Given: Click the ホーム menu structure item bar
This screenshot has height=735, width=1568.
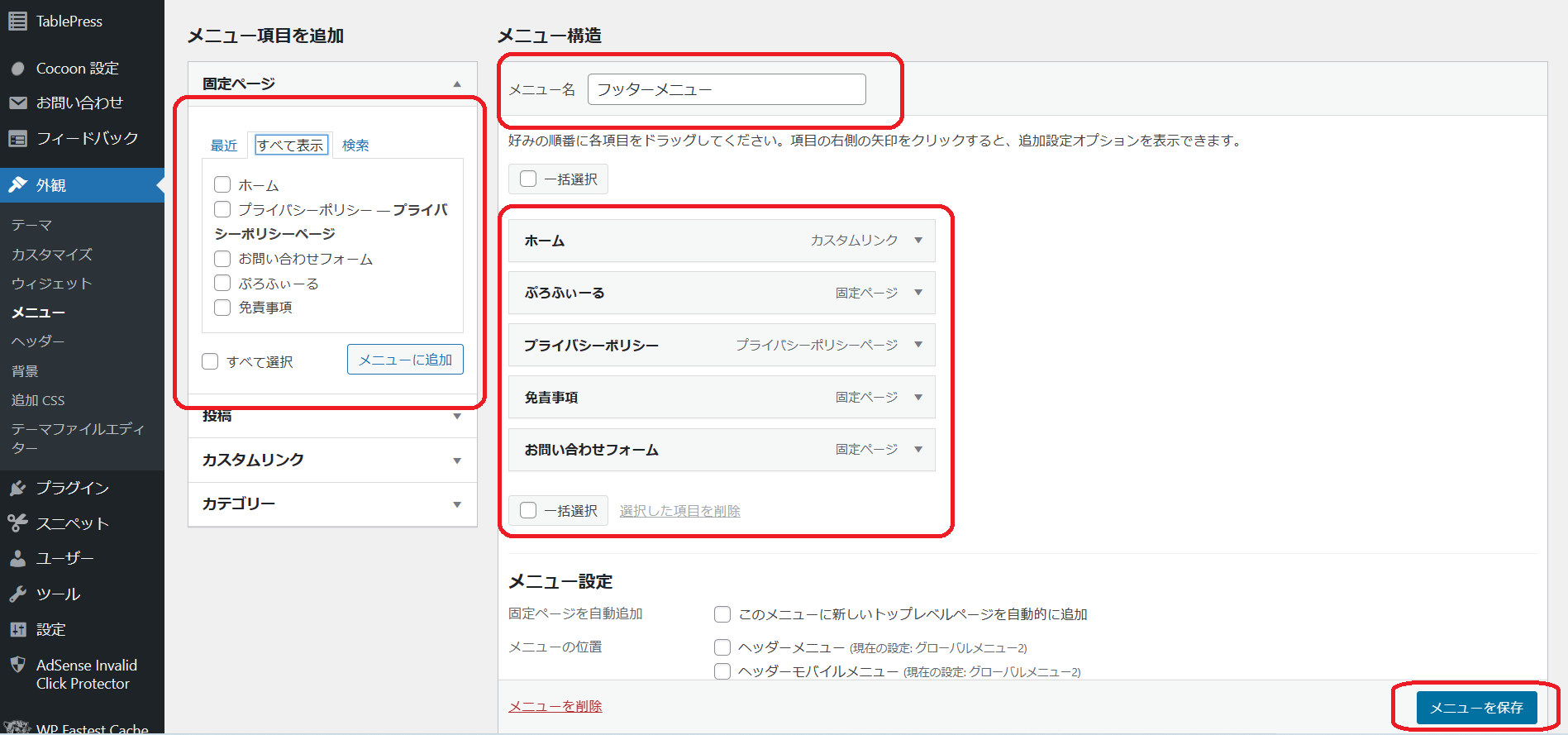Looking at the screenshot, I should coord(722,241).
